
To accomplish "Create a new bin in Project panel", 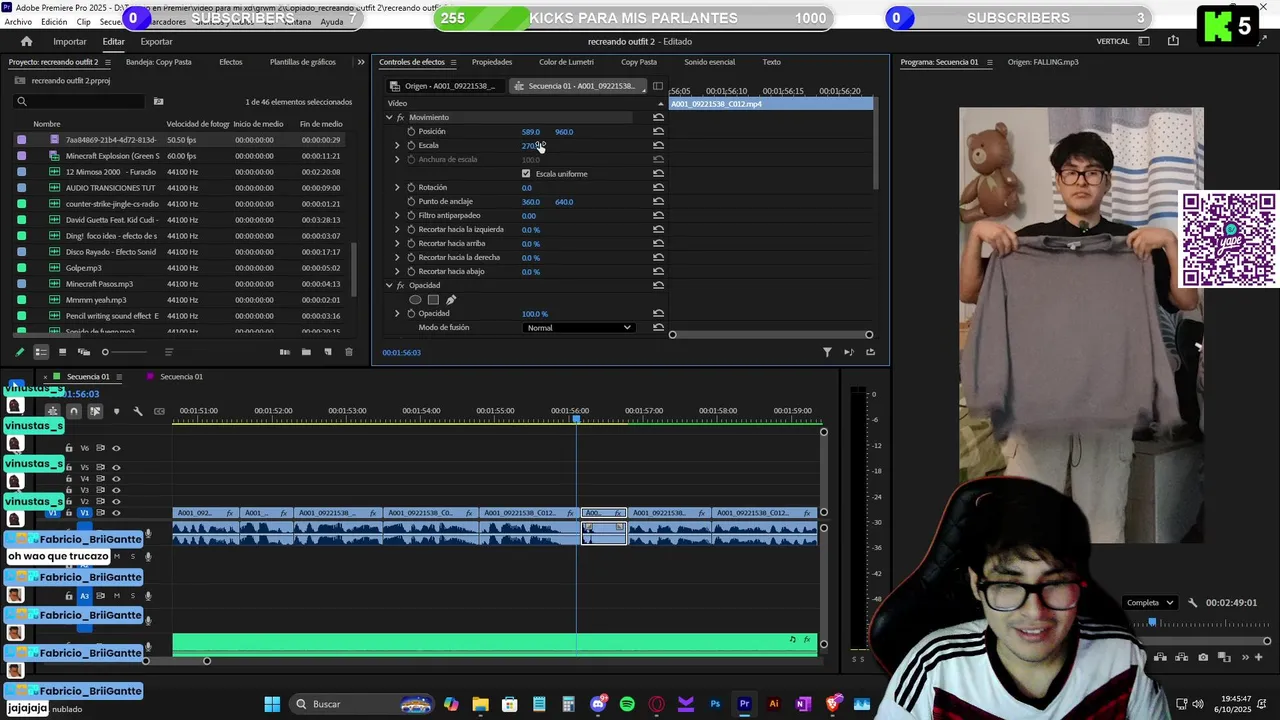I will coord(306,352).
